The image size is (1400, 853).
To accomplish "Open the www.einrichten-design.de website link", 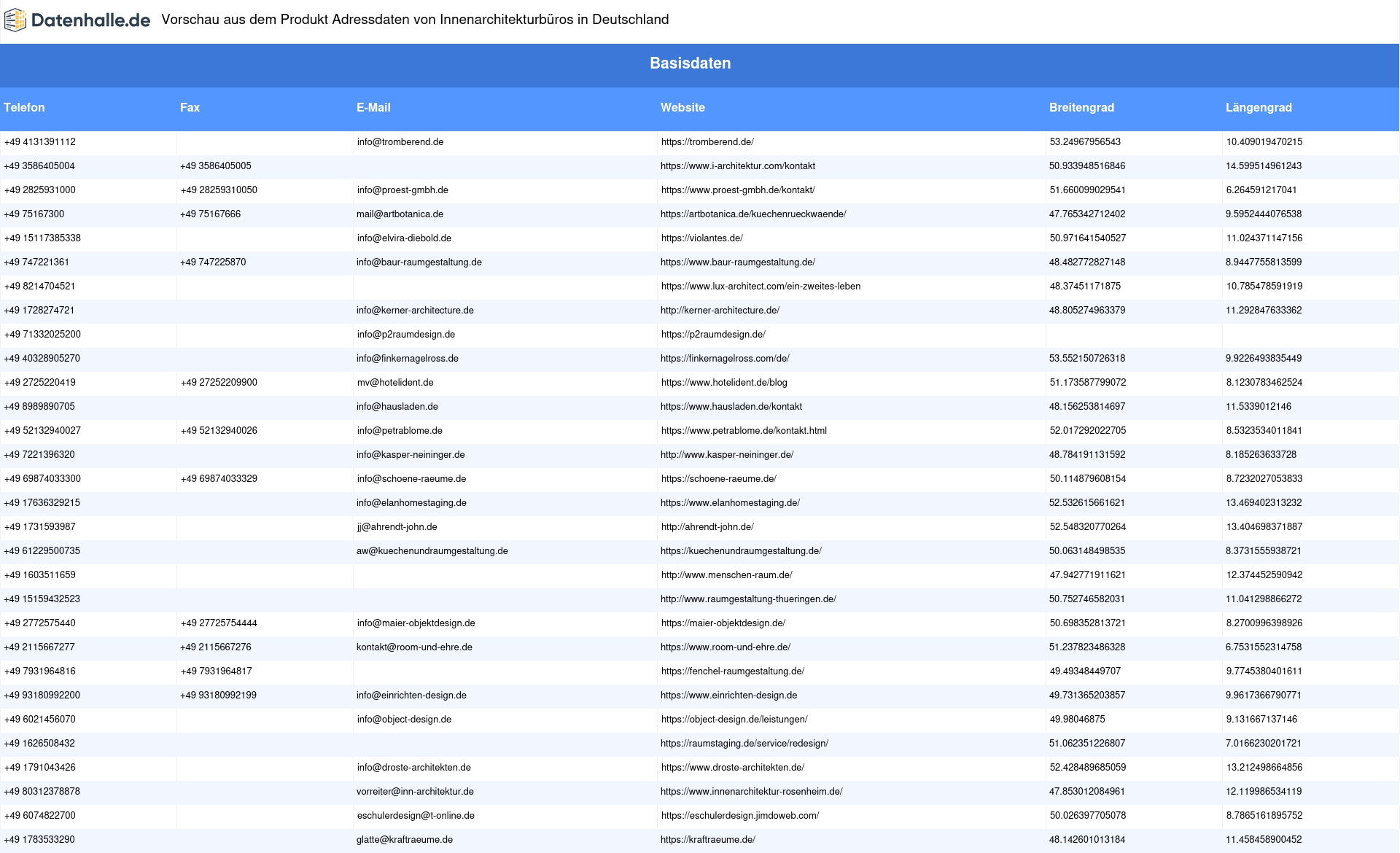I will [728, 696].
